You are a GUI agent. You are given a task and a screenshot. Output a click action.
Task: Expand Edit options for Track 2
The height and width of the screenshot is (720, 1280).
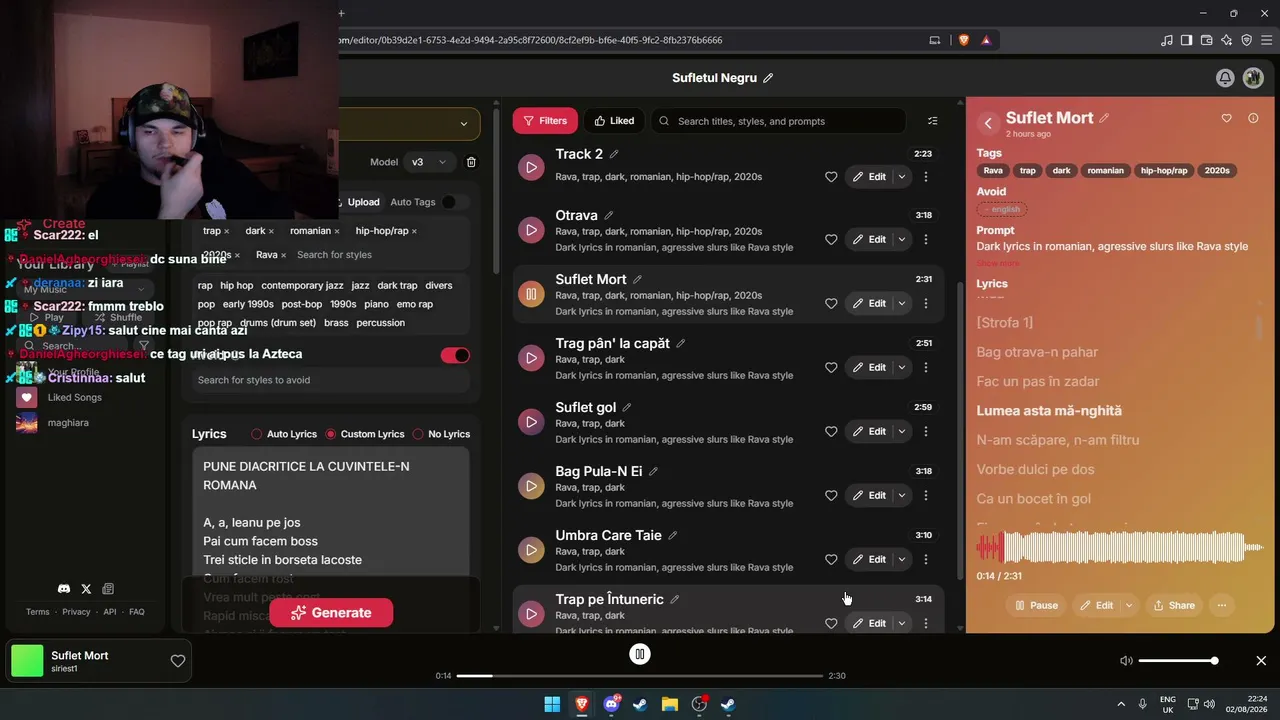pyautogui.click(x=902, y=177)
